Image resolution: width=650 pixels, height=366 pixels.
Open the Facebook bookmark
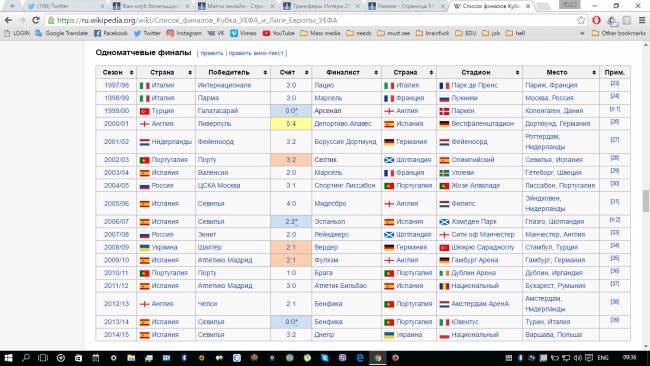point(111,33)
